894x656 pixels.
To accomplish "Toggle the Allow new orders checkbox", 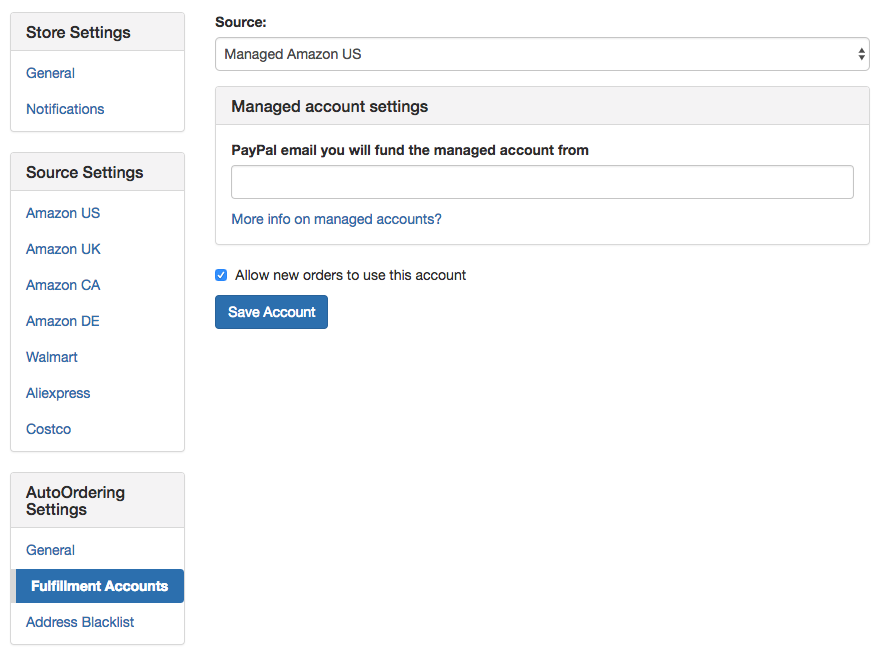I will [x=221, y=275].
